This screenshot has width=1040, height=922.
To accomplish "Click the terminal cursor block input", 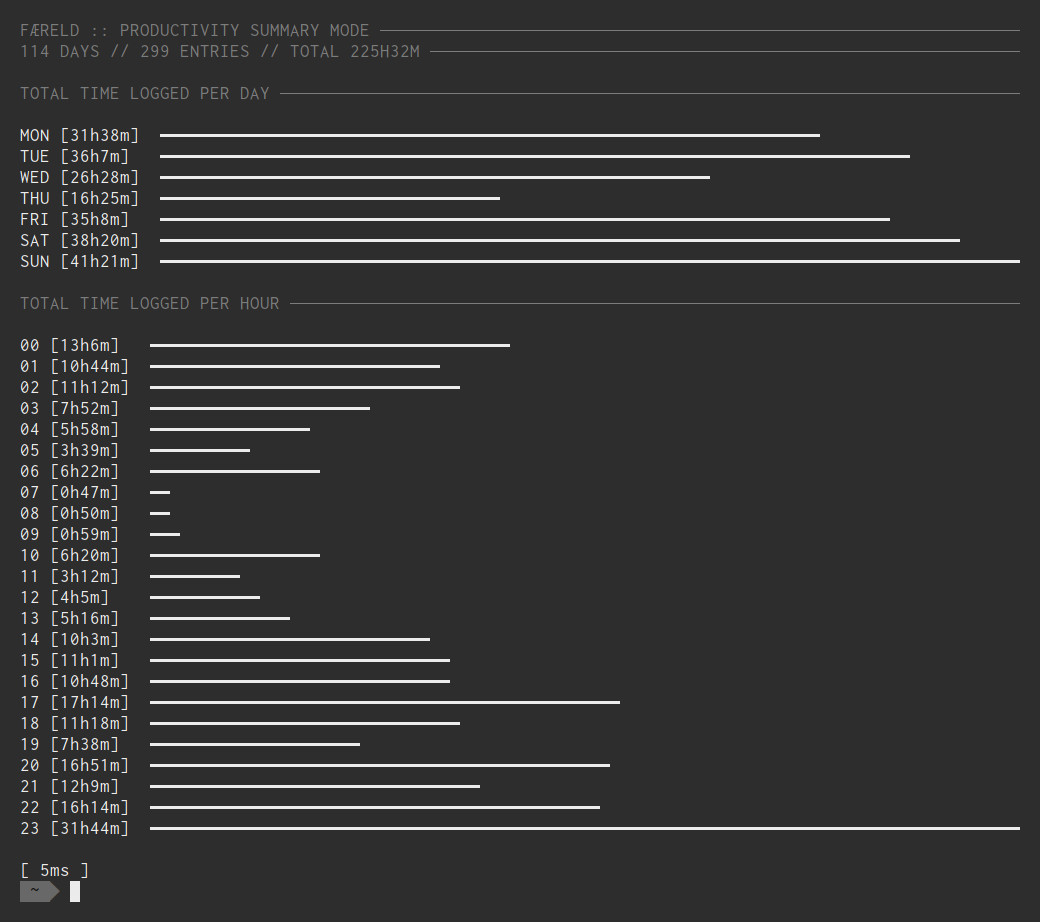I will point(75,891).
